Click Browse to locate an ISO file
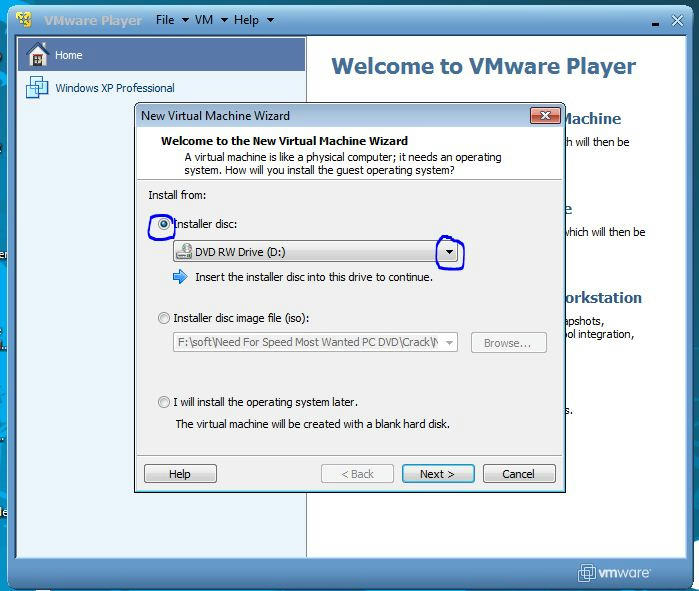 pos(508,343)
